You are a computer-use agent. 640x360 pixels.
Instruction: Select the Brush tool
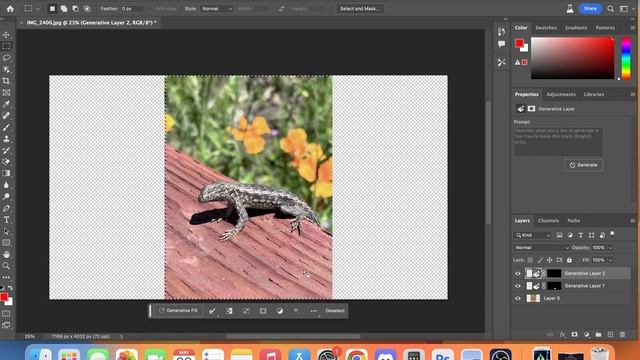coord(6,127)
